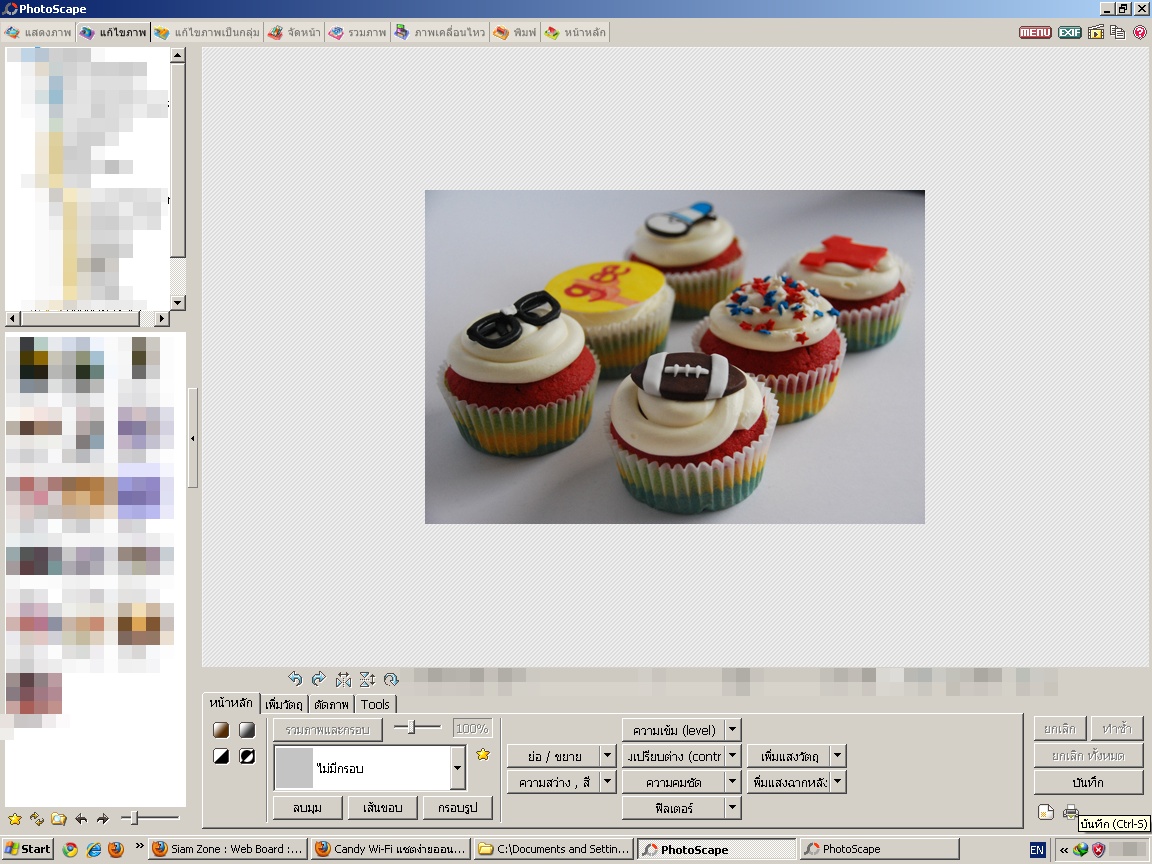This screenshot has height=864, width=1152.
Task: Collapse the left panel with splitter arrow
Action: (192, 438)
